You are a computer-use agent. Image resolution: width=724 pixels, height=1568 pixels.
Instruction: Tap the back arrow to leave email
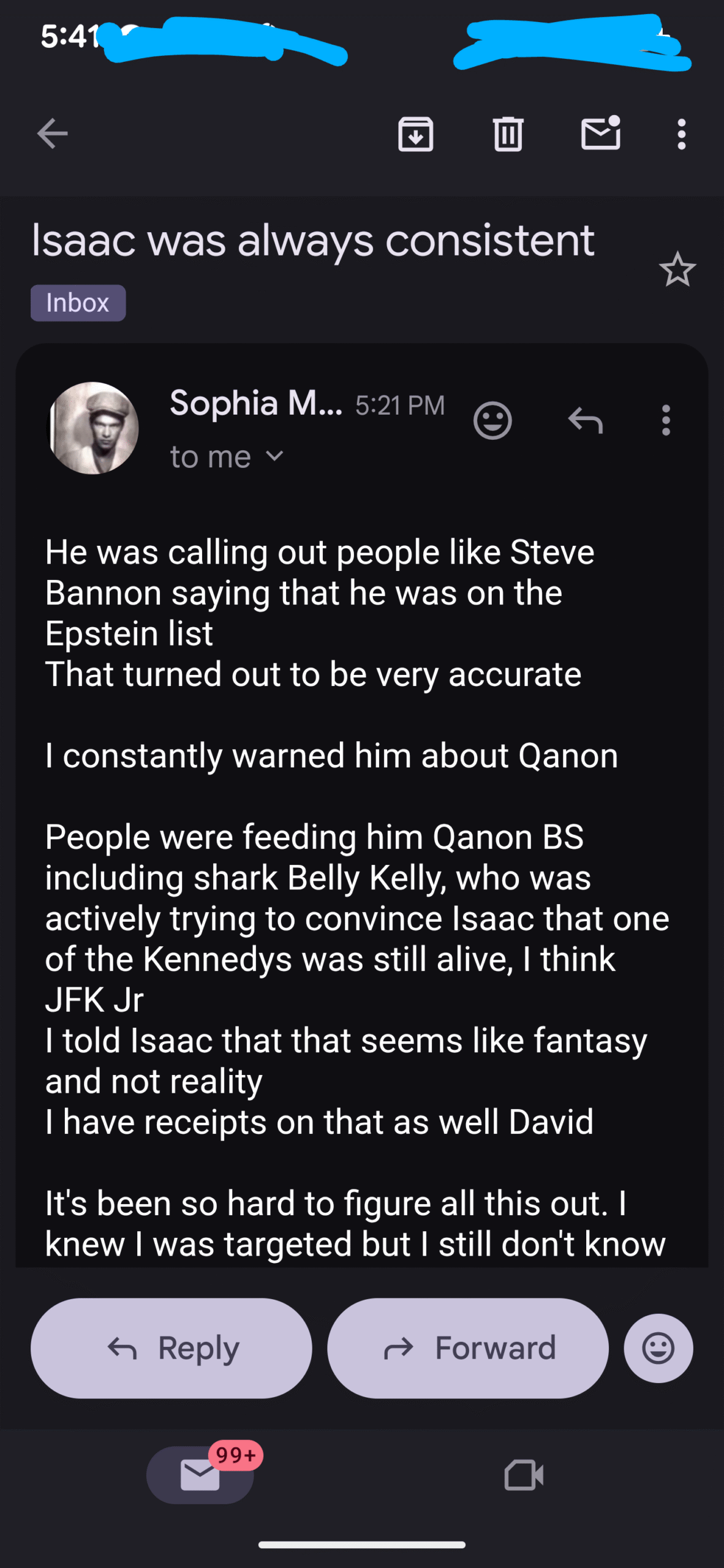[52, 134]
